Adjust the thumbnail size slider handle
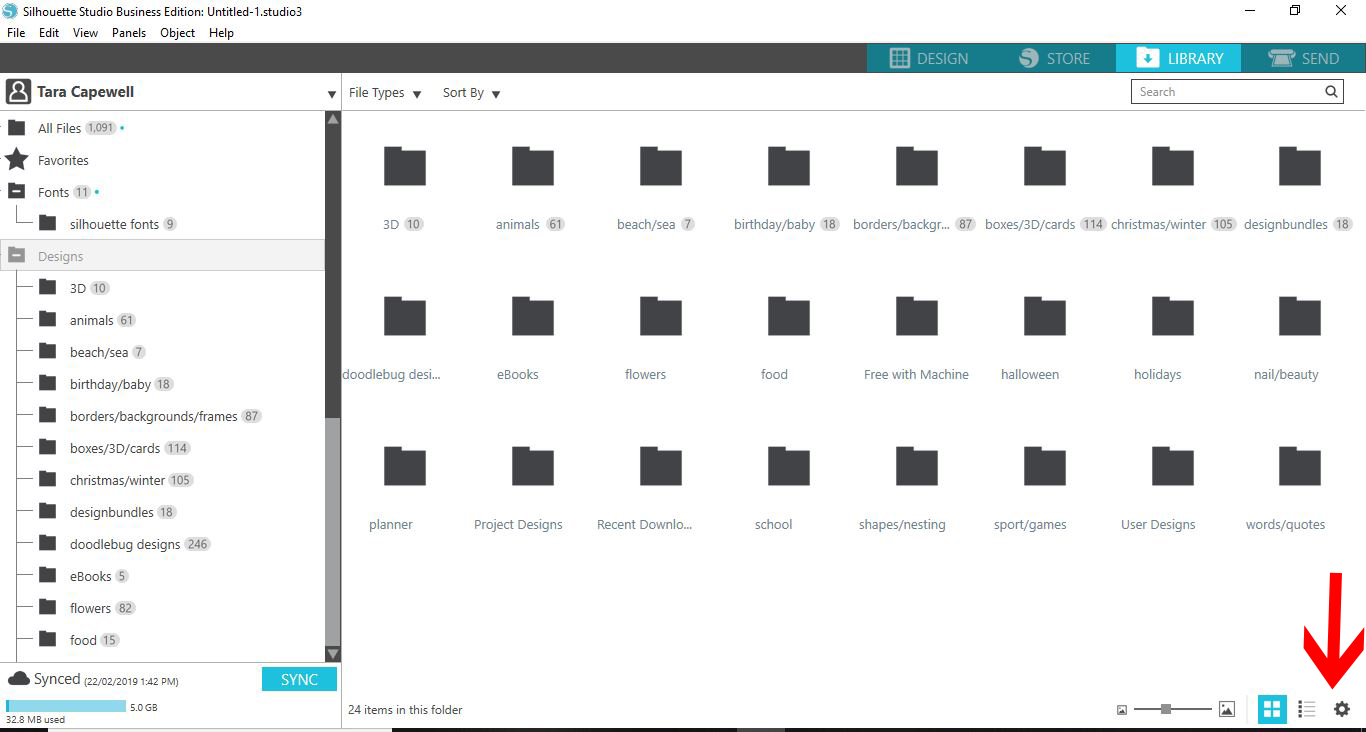 tap(1166, 709)
